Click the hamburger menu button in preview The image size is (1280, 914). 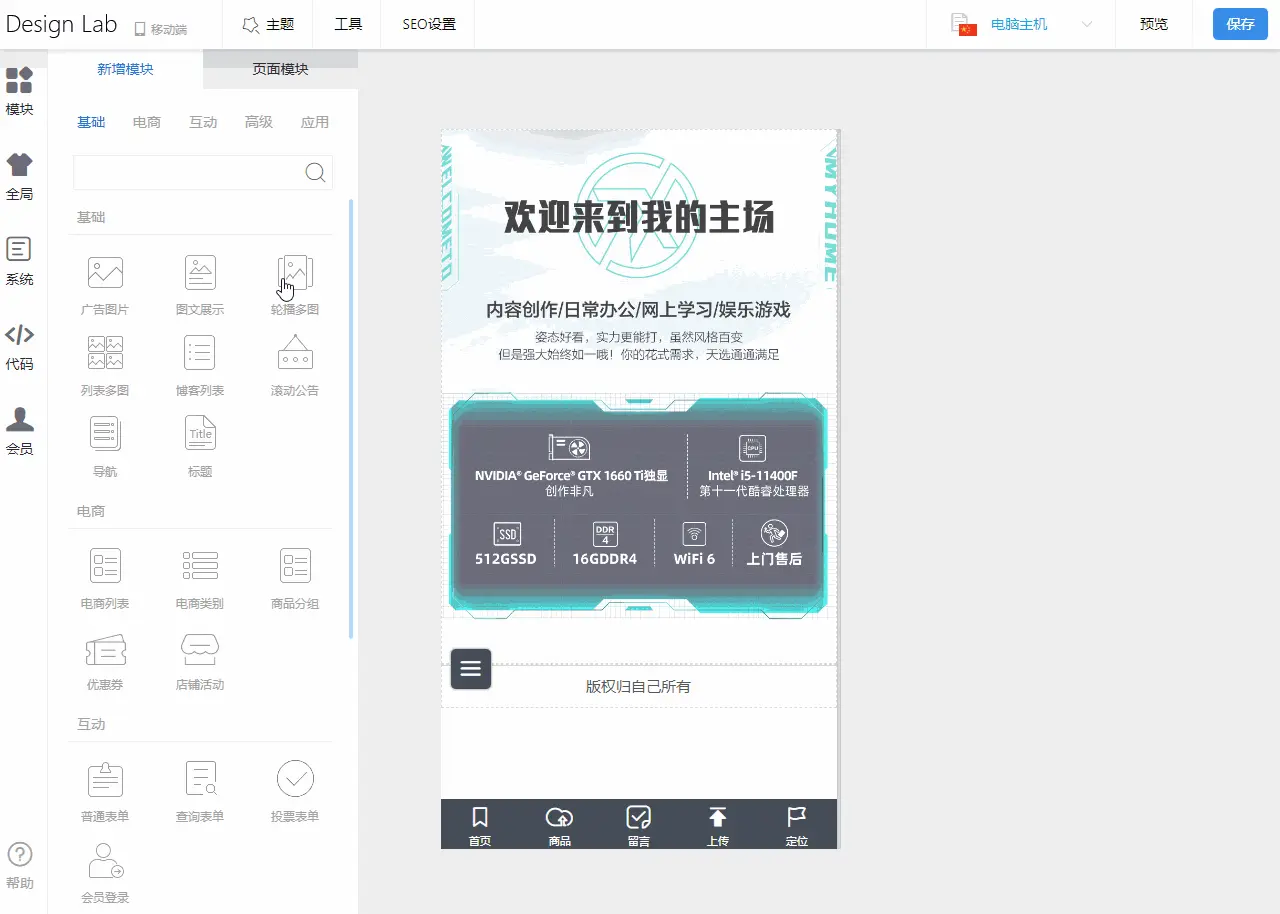click(x=471, y=669)
